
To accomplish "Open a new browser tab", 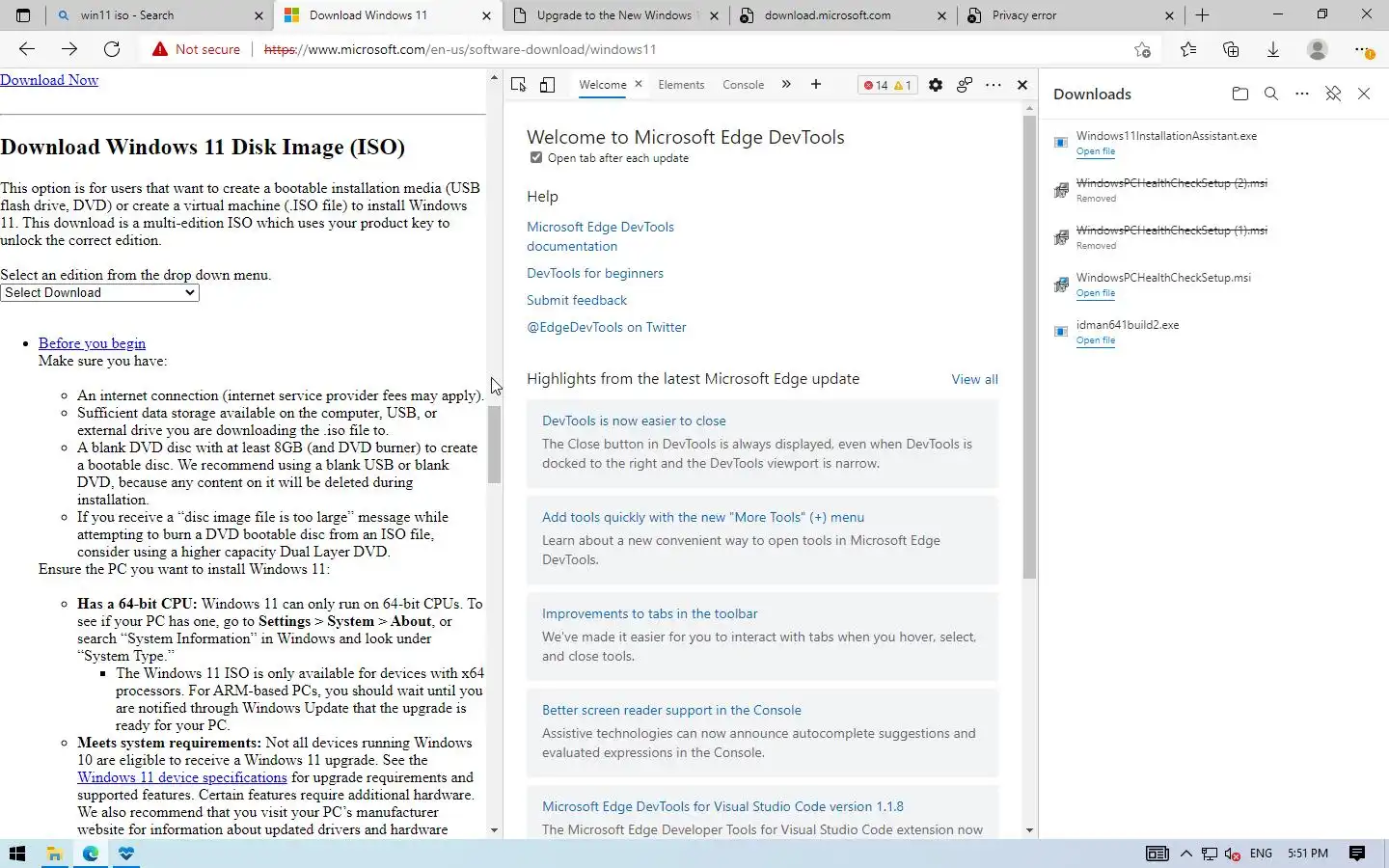I will 1202,15.
